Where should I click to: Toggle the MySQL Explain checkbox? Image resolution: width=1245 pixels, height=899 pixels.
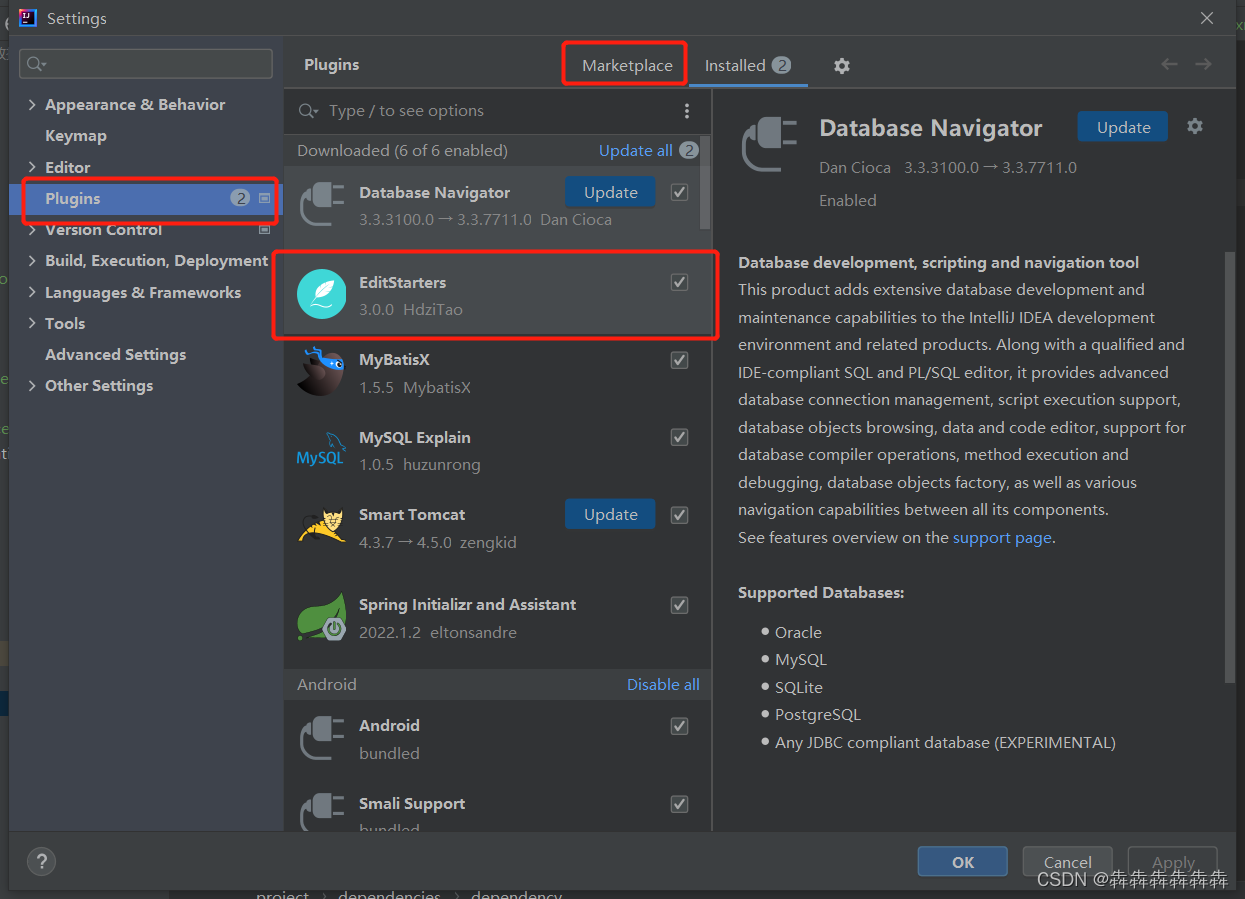(680, 437)
